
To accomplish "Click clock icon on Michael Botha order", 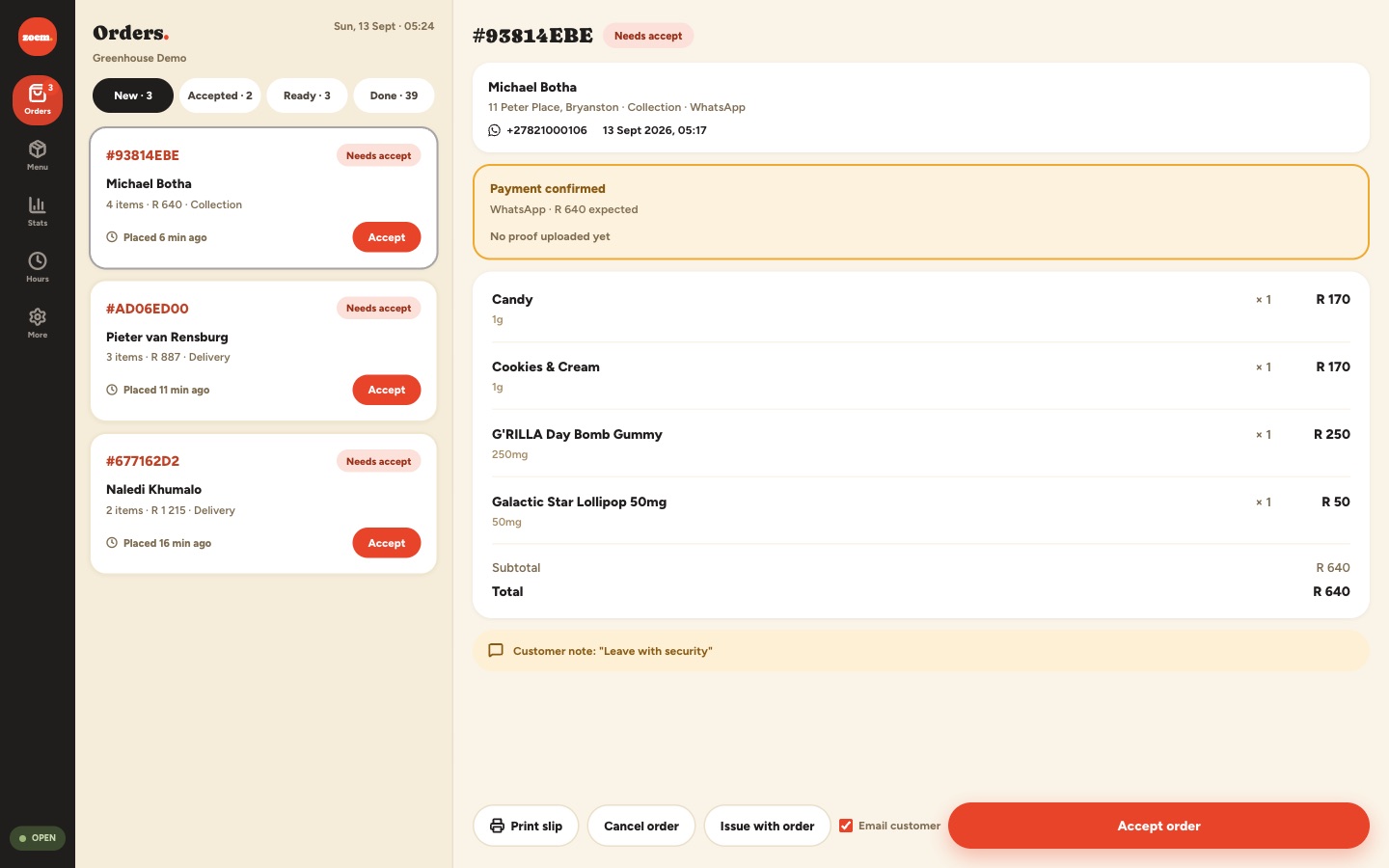I will pos(112,237).
